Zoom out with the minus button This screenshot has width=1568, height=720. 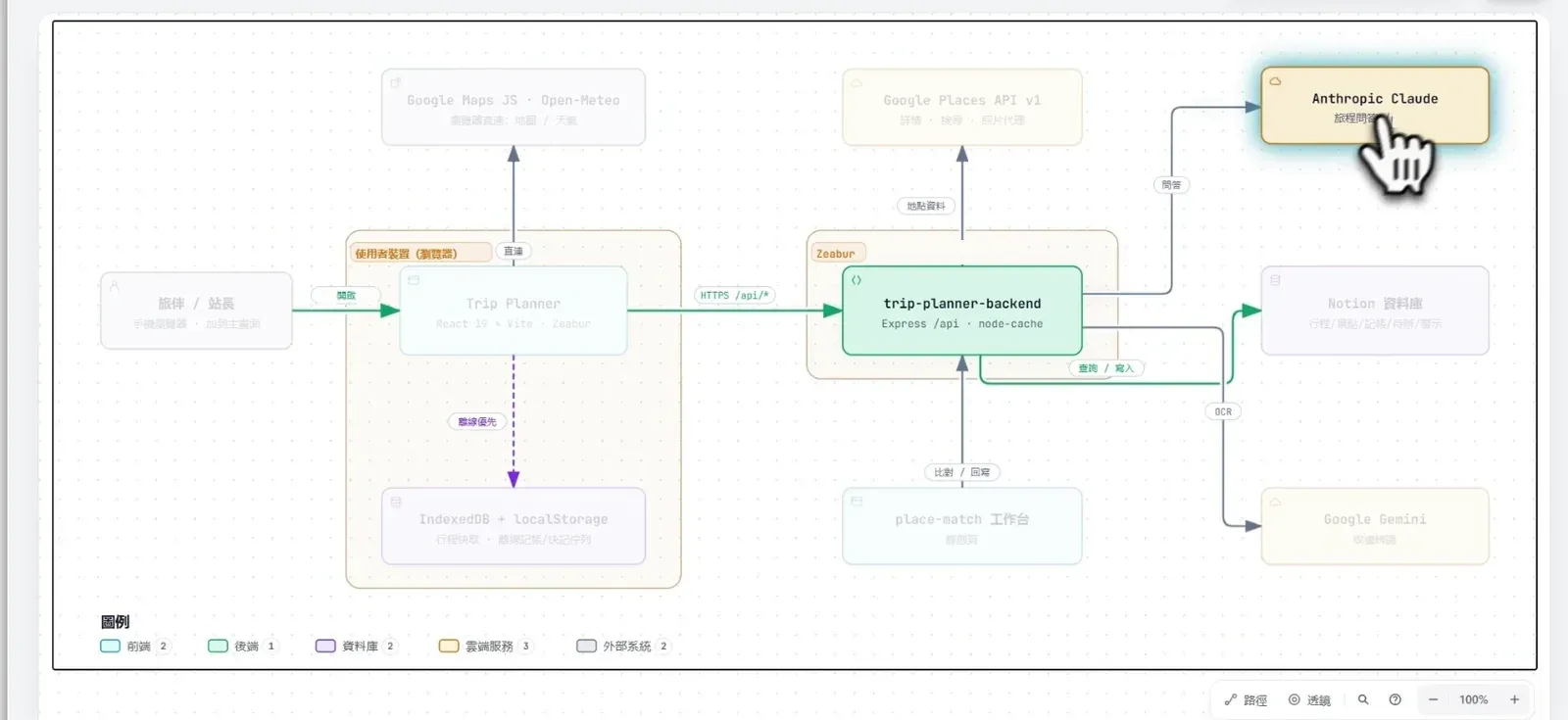(1433, 699)
